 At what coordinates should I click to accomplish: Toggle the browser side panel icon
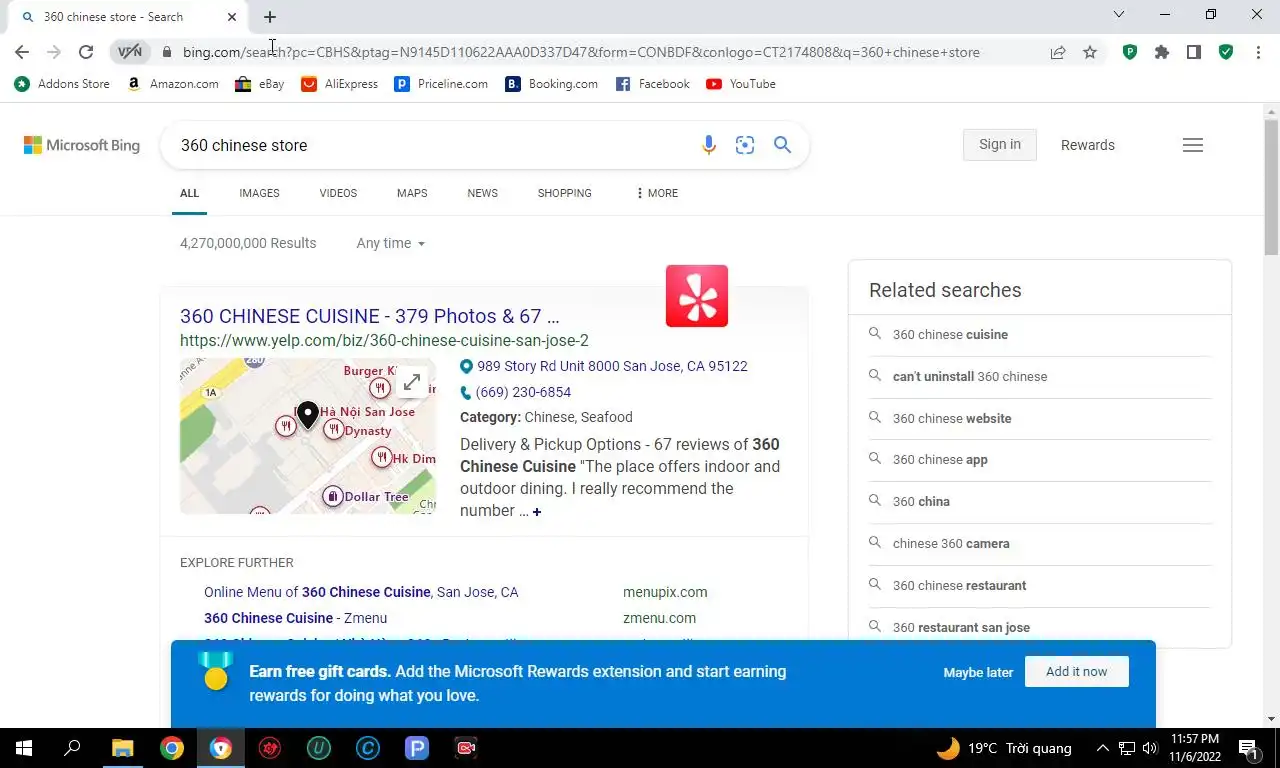click(x=1194, y=52)
